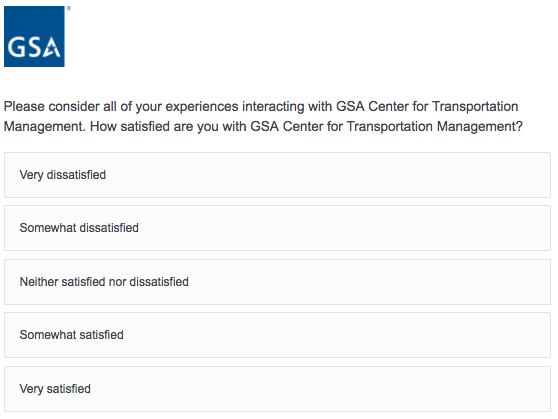558x419 pixels.
Task: Choose Somewhat dissatisfied answer
Action: tap(277, 228)
